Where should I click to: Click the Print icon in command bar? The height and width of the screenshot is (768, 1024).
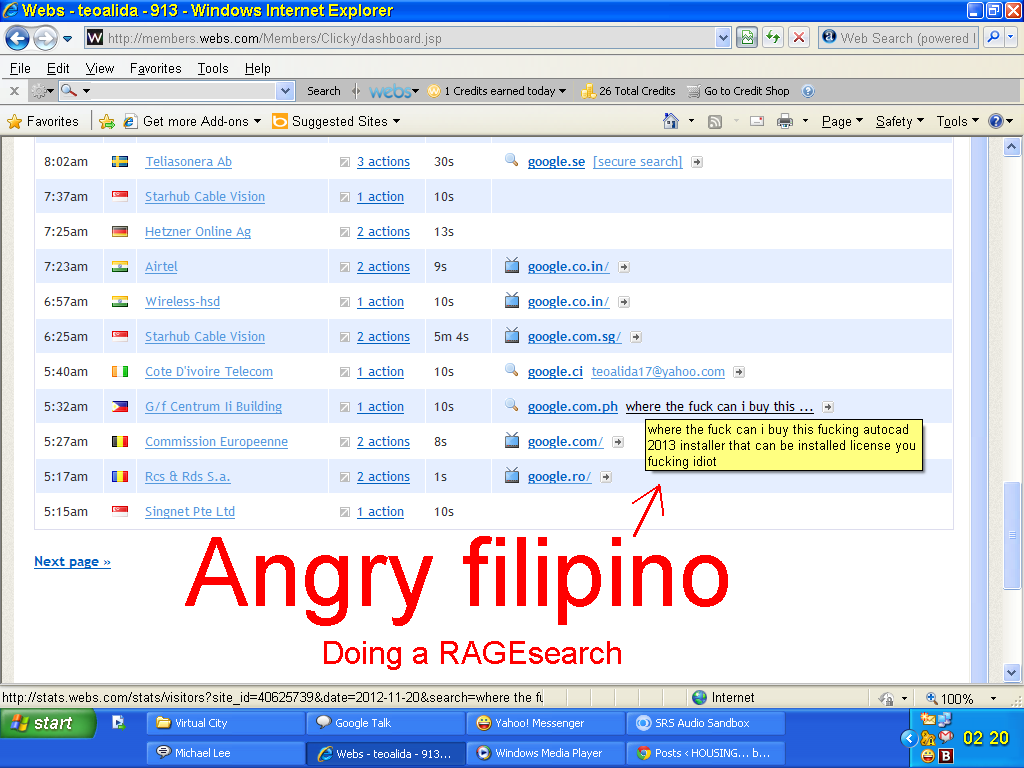pyautogui.click(x=785, y=121)
